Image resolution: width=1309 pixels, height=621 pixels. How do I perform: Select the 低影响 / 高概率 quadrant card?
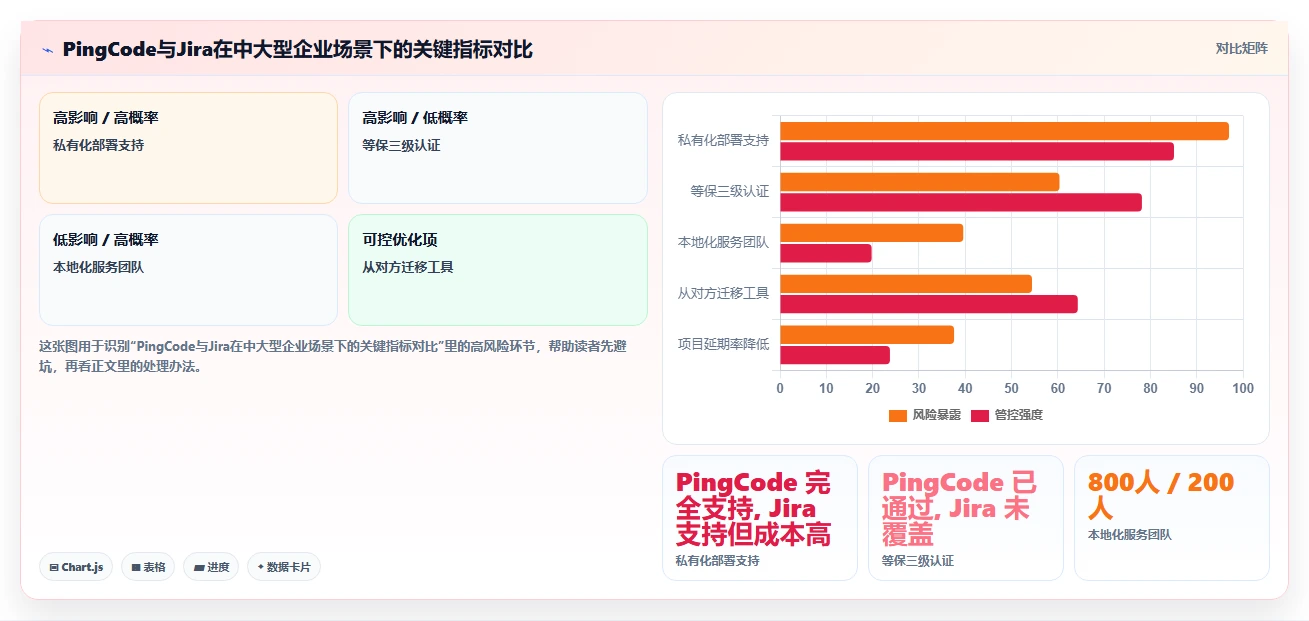[x=188, y=270]
